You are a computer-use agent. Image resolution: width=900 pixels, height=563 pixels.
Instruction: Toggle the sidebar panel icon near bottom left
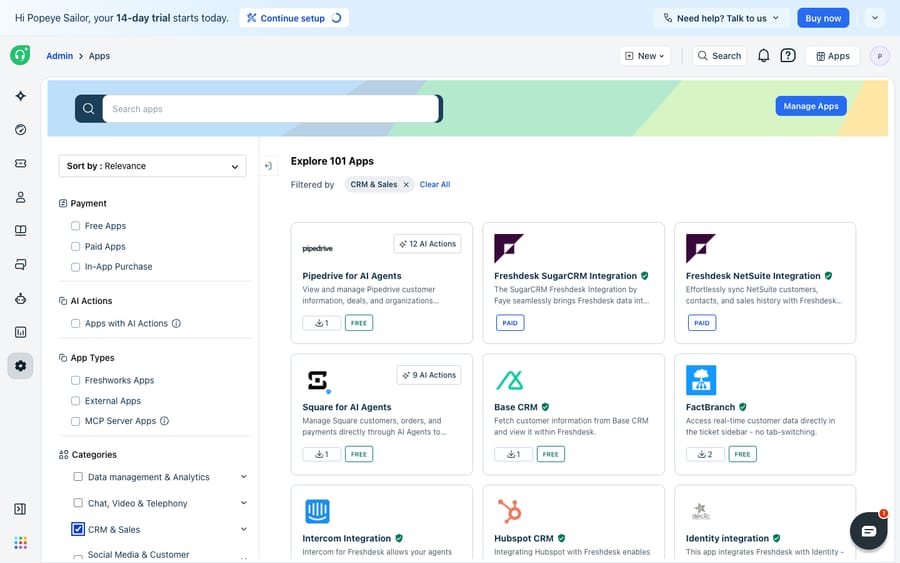point(20,509)
